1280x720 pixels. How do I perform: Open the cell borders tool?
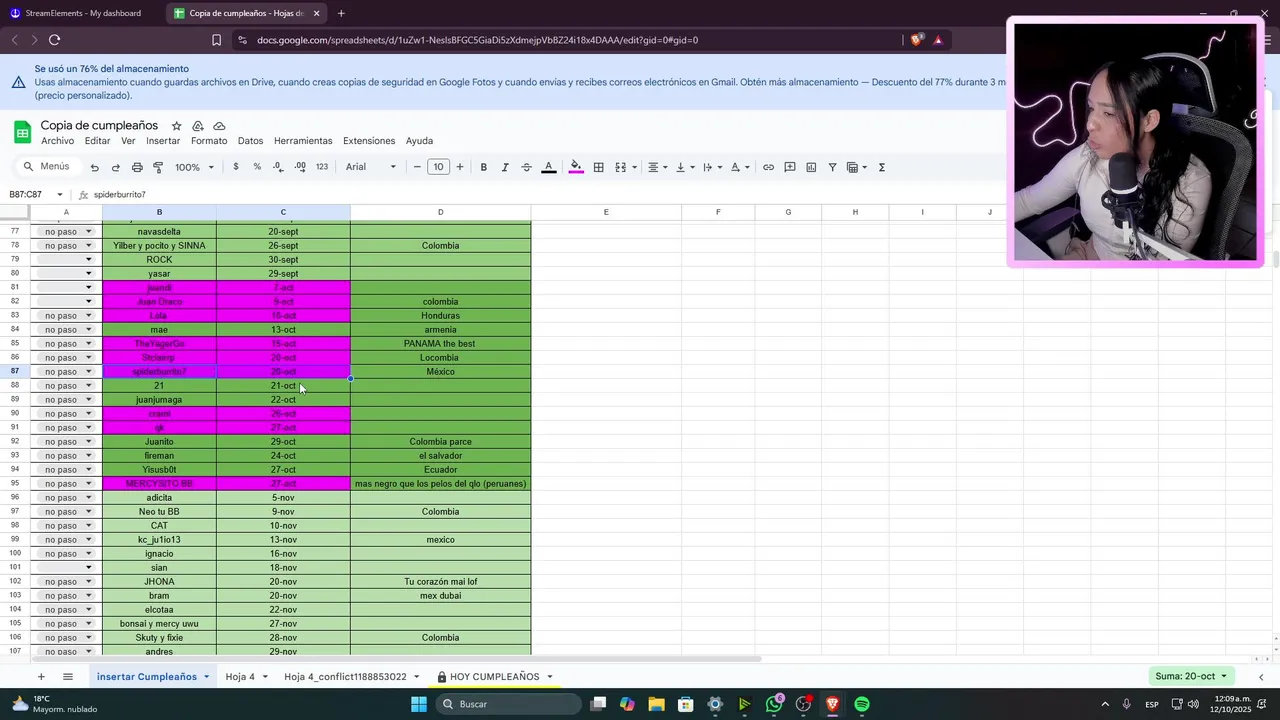pos(598,167)
